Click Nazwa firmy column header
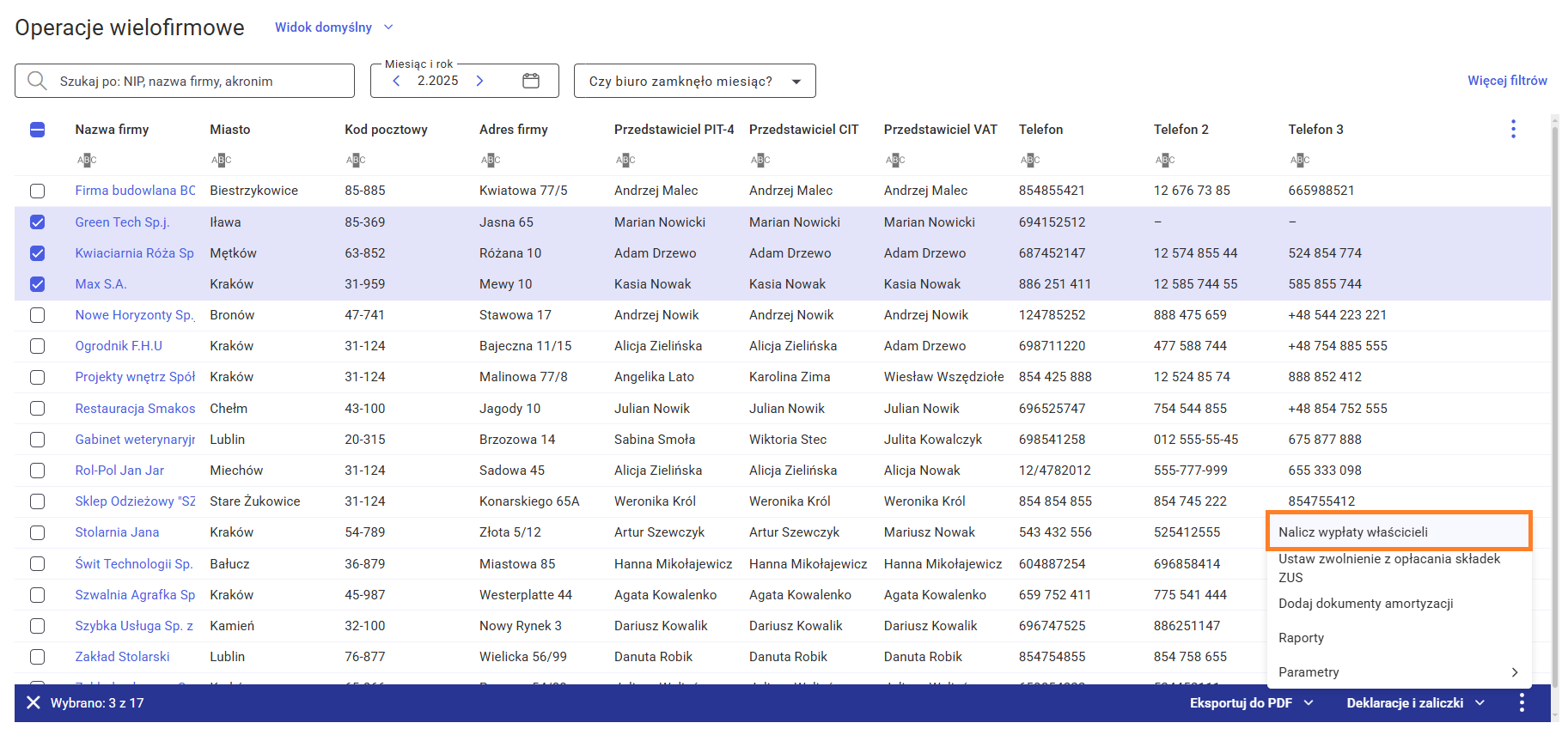This screenshot has height=729, width=1568. [112, 130]
